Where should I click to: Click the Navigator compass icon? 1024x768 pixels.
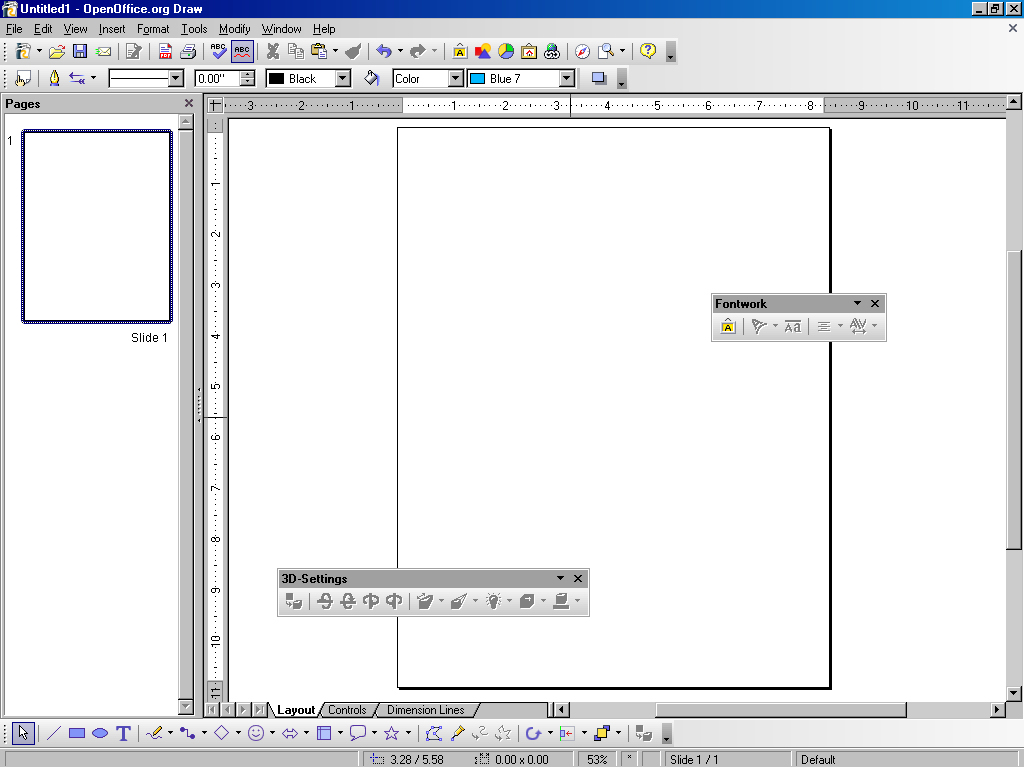(x=582, y=52)
